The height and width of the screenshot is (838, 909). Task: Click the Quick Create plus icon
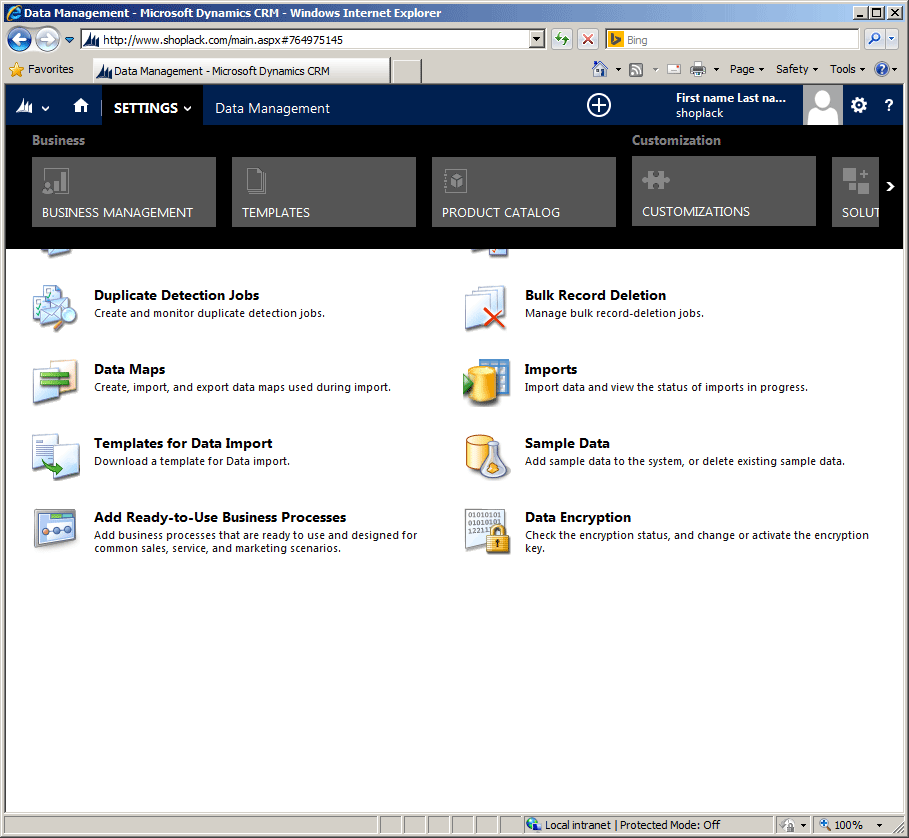coord(598,105)
